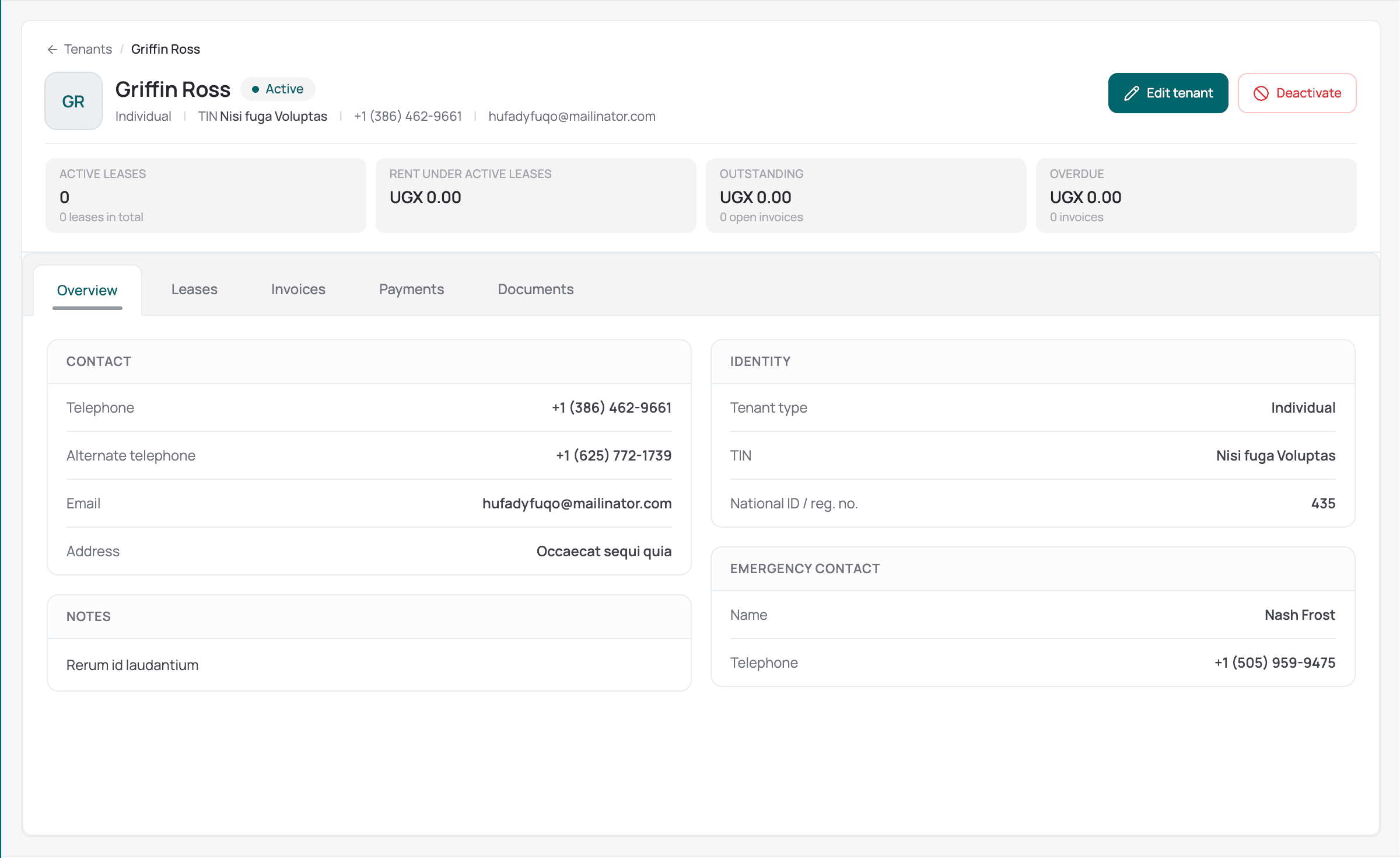Click emergency contact name Nash Frost

tap(1300, 615)
